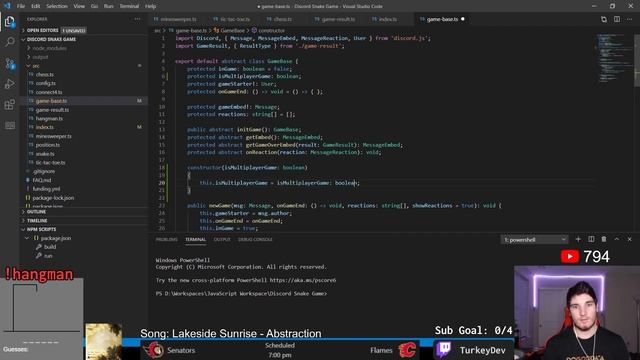The height and width of the screenshot is (360, 640).
Task: Click the VS Code logo icon
Action: pos(7,6)
